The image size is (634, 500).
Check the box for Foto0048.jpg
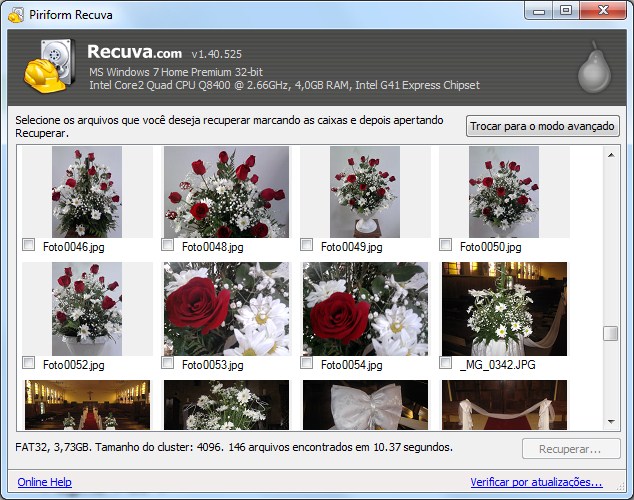click(167, 245)
